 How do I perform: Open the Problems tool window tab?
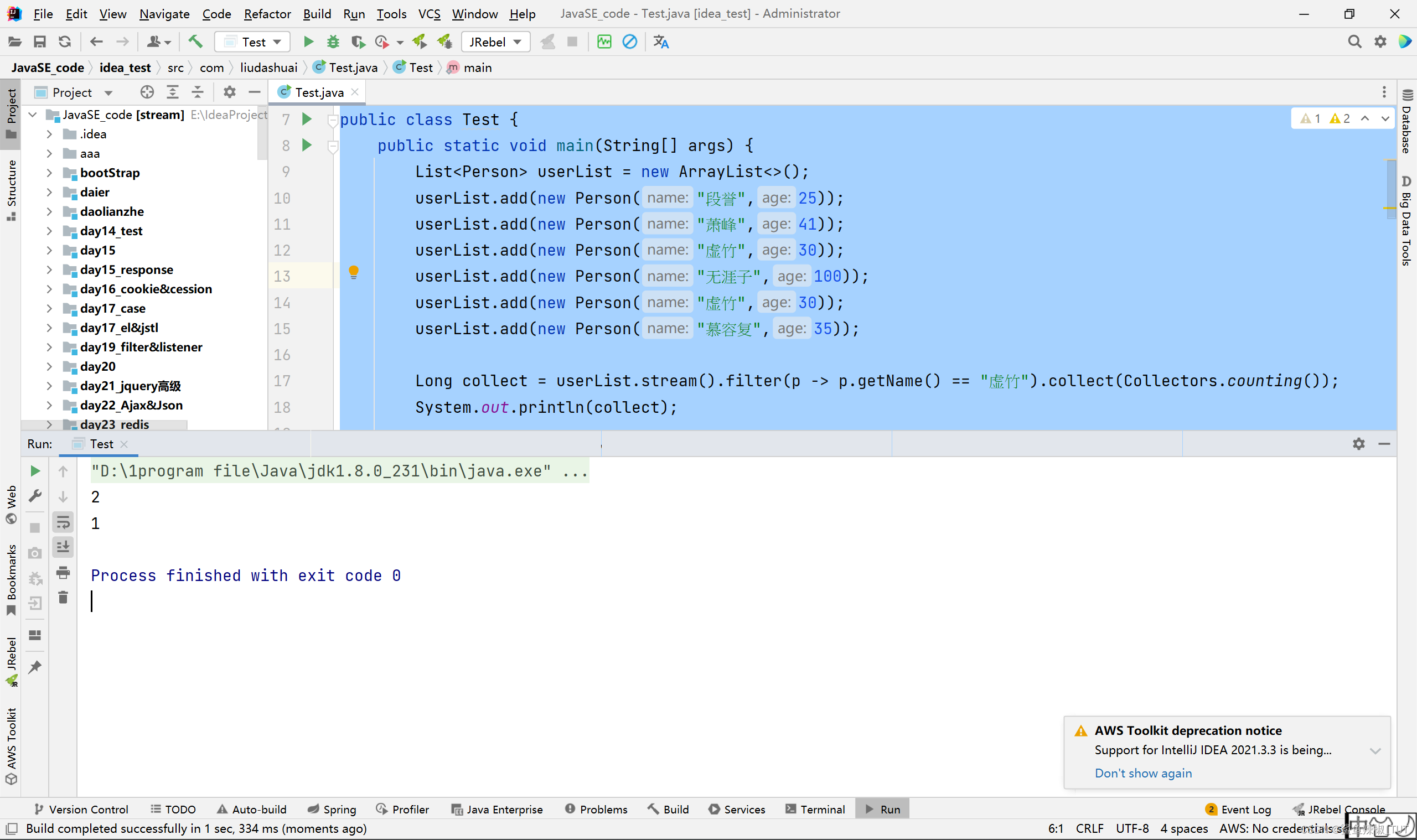click(596, 810)
